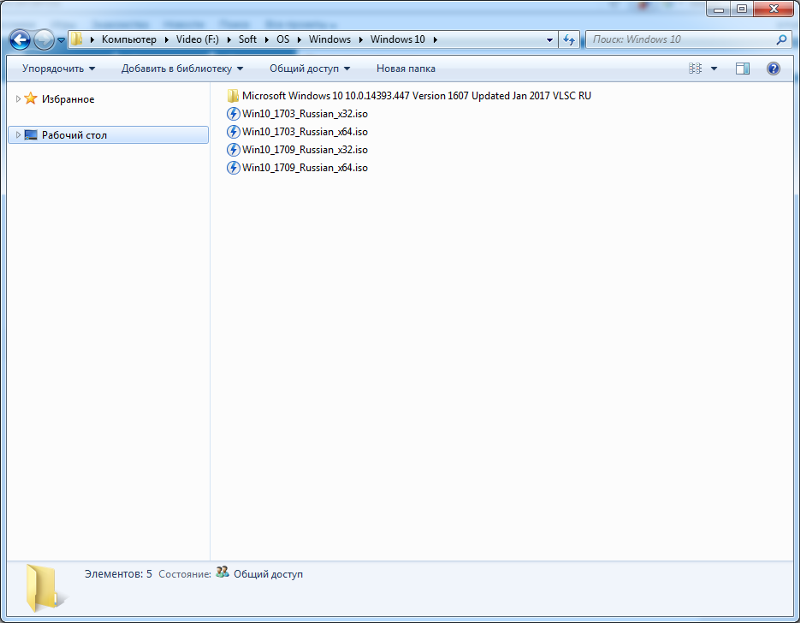Click icon of Win10_1709_Russian_x32.iso
This screenshot has height=623, width=800.
click(233, 149)
